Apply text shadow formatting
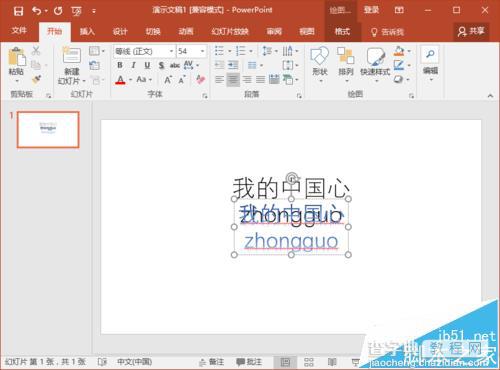Viewport: 500px width, 370px height. coord(162,65)
